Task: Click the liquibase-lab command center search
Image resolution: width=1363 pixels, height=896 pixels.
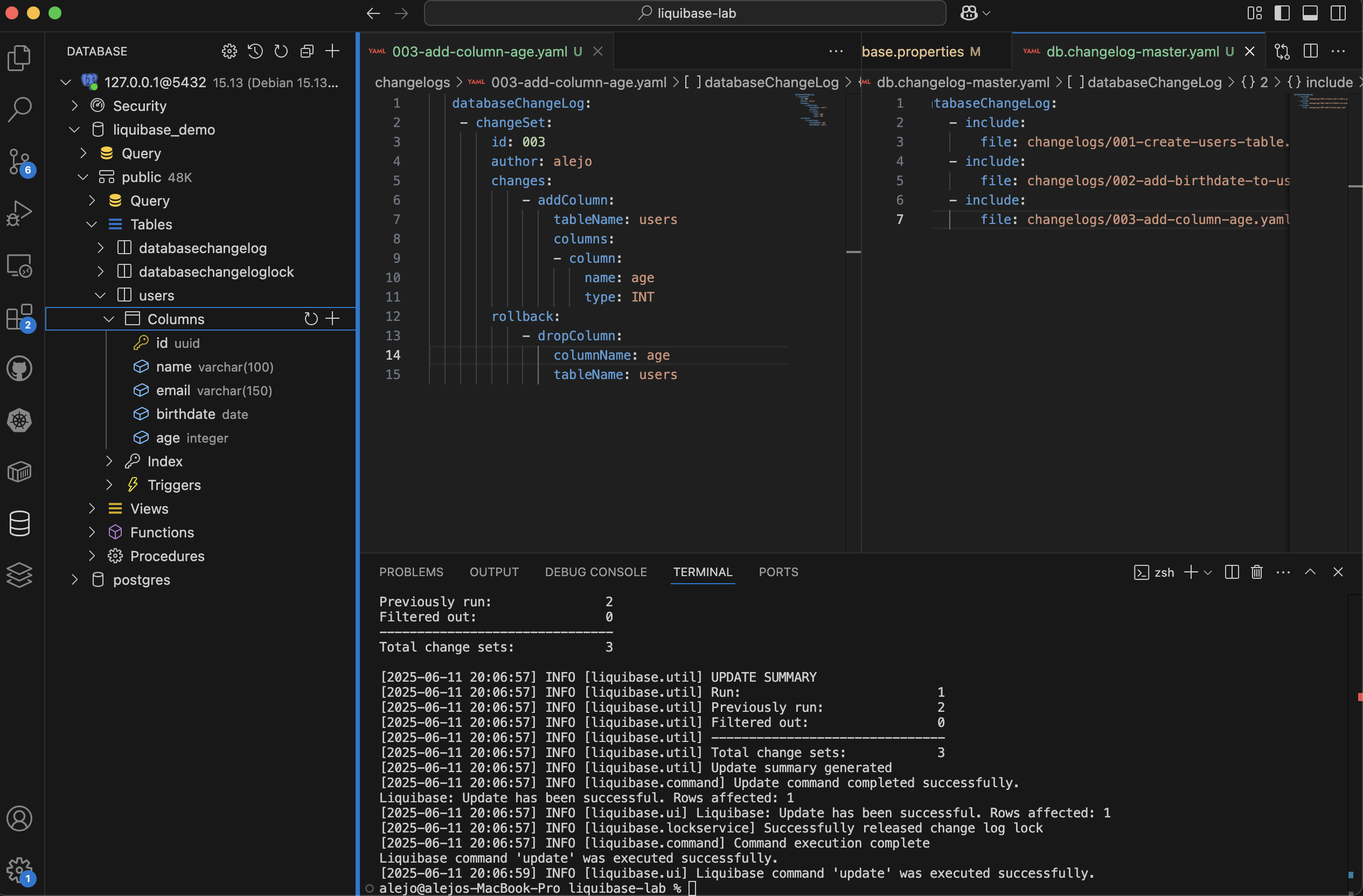Action: [685, 13]
